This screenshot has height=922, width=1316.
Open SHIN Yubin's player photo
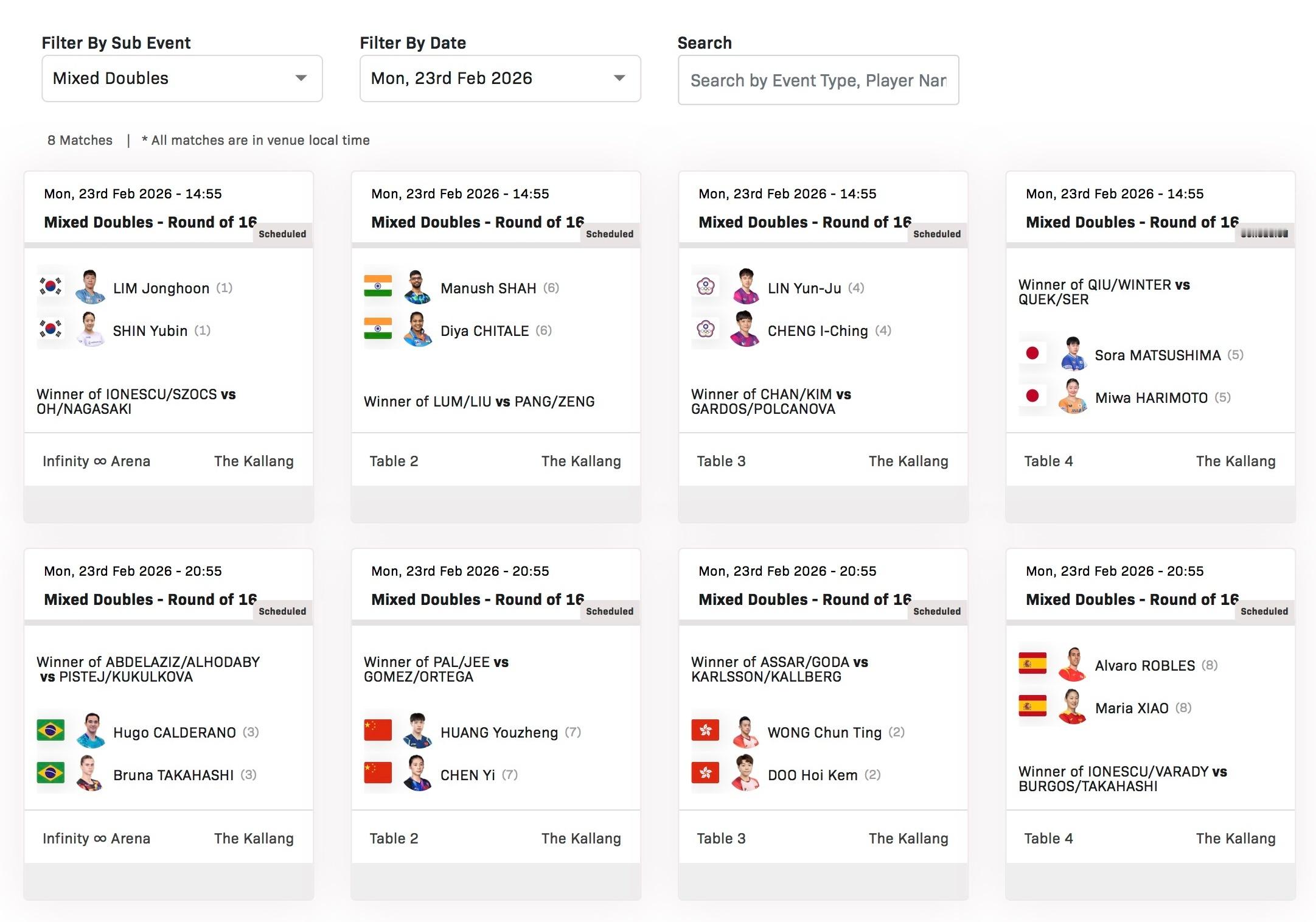90,329
